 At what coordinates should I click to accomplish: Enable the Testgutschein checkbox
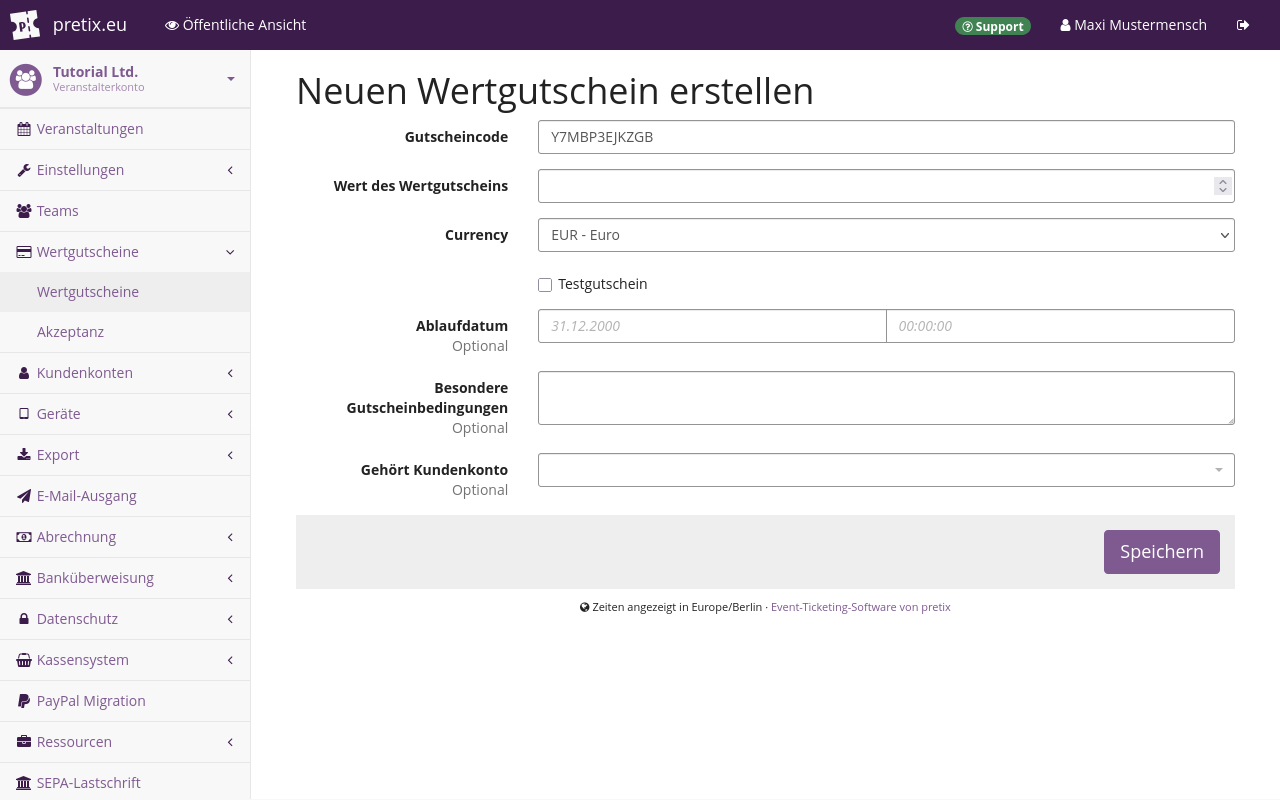click(x=545, y=285)
